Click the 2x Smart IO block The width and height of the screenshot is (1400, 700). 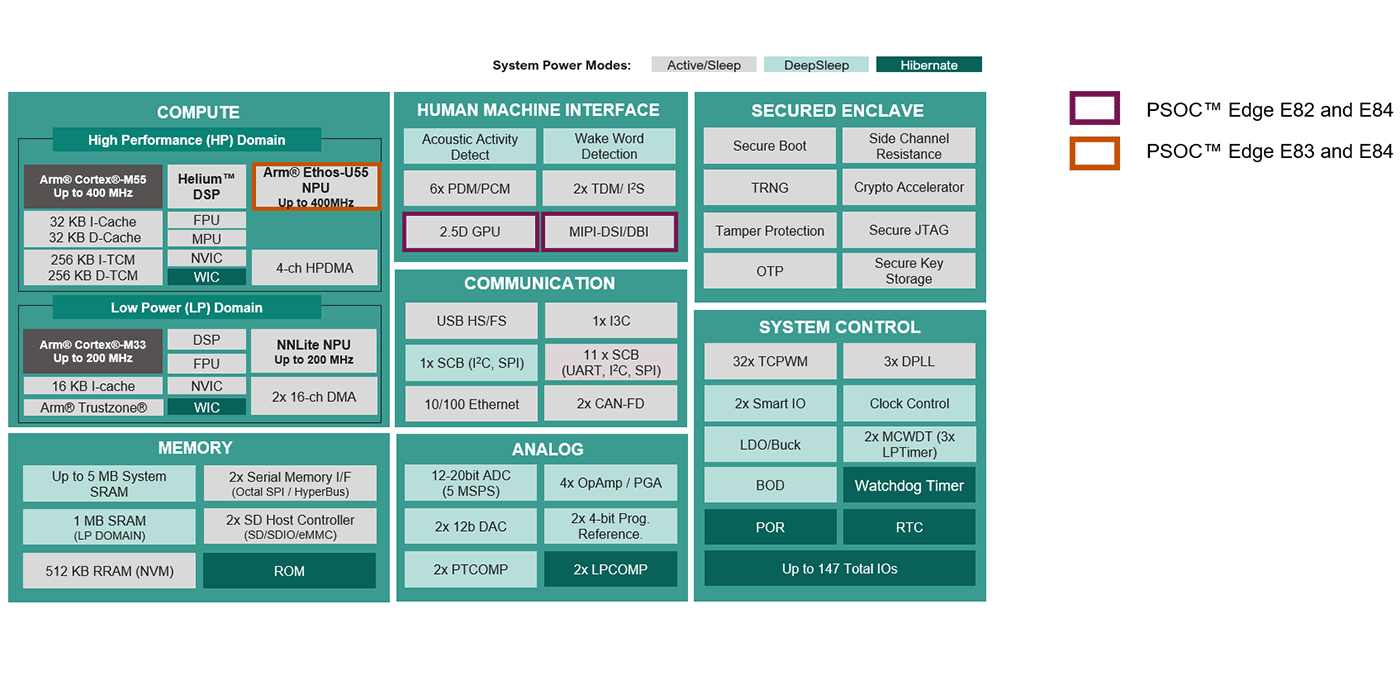click(x=770, y=403)
